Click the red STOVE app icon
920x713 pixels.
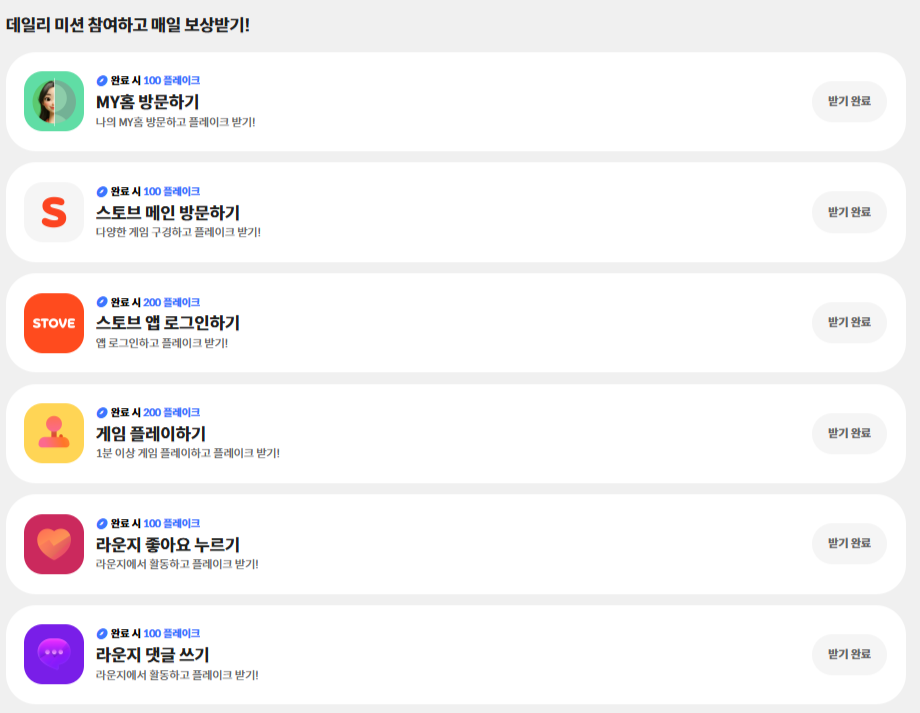(x=54, y=323)
